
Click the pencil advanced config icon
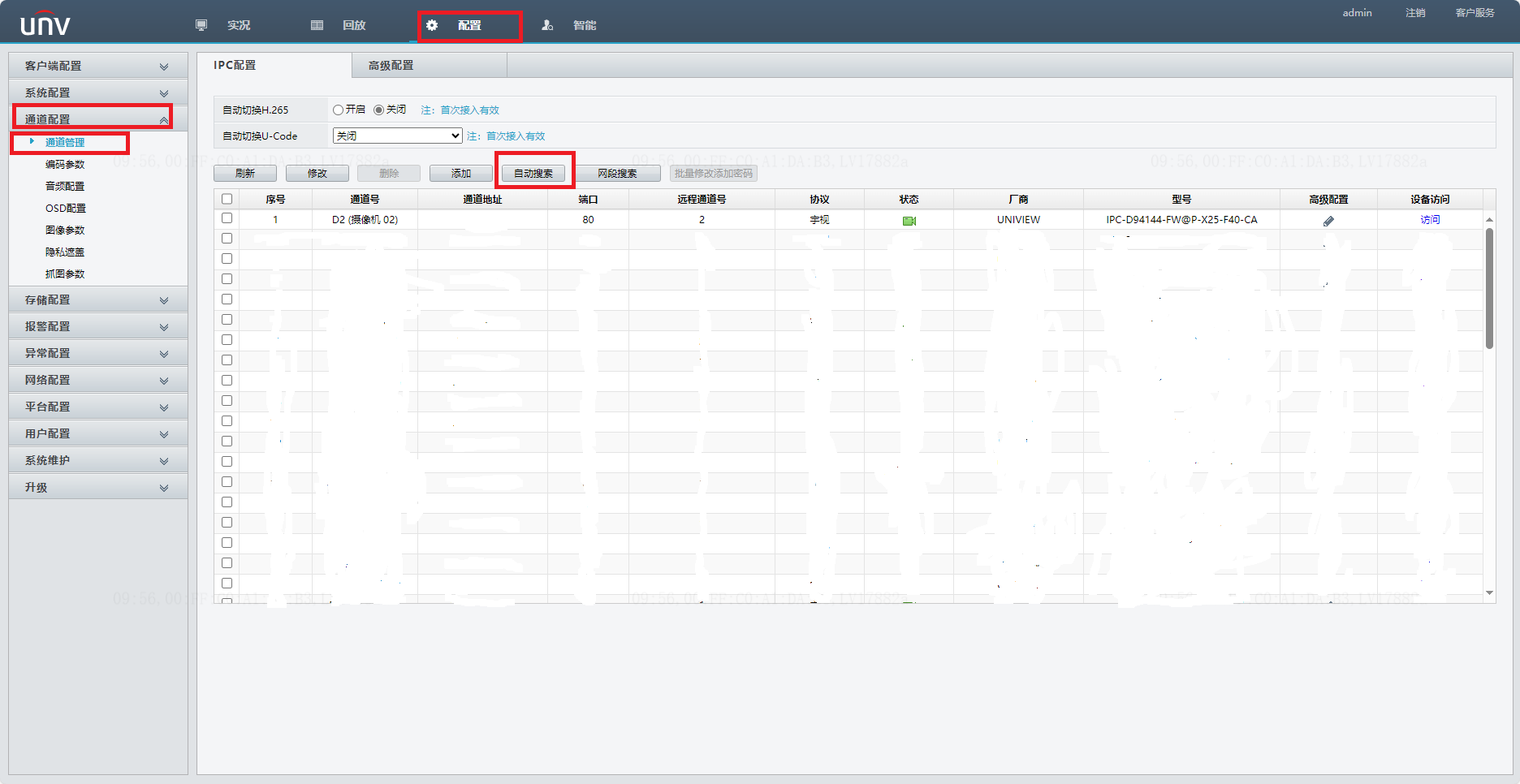(x=1328, y=221)
